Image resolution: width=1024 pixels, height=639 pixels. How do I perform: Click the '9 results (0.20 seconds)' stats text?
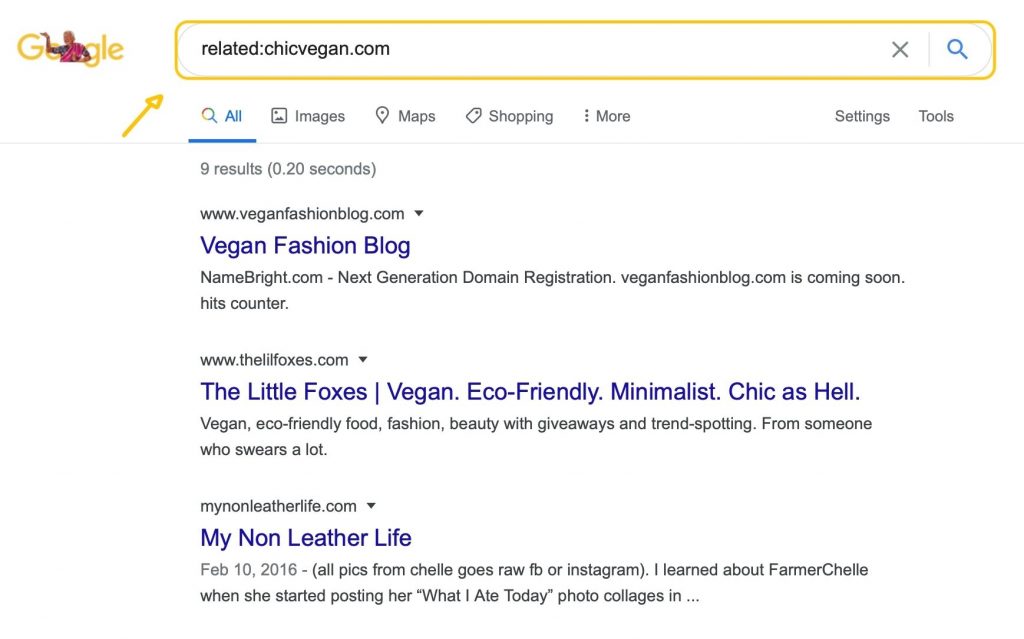click(x=288, y=169)
